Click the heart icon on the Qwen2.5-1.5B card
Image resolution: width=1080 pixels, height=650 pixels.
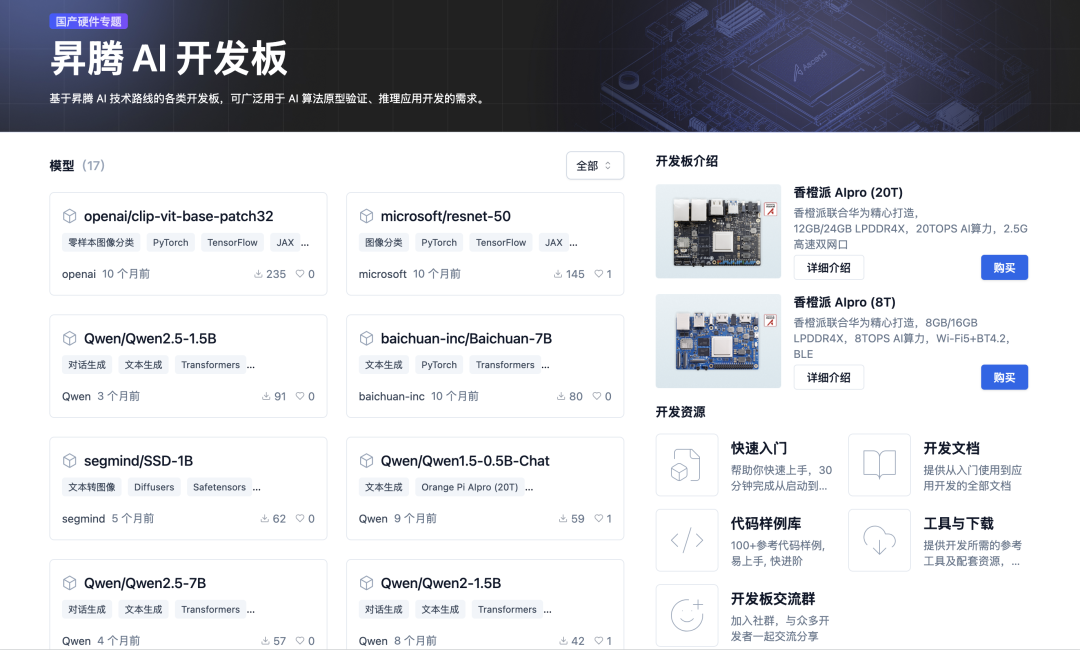pyautogui.click(x=300, y=396)
